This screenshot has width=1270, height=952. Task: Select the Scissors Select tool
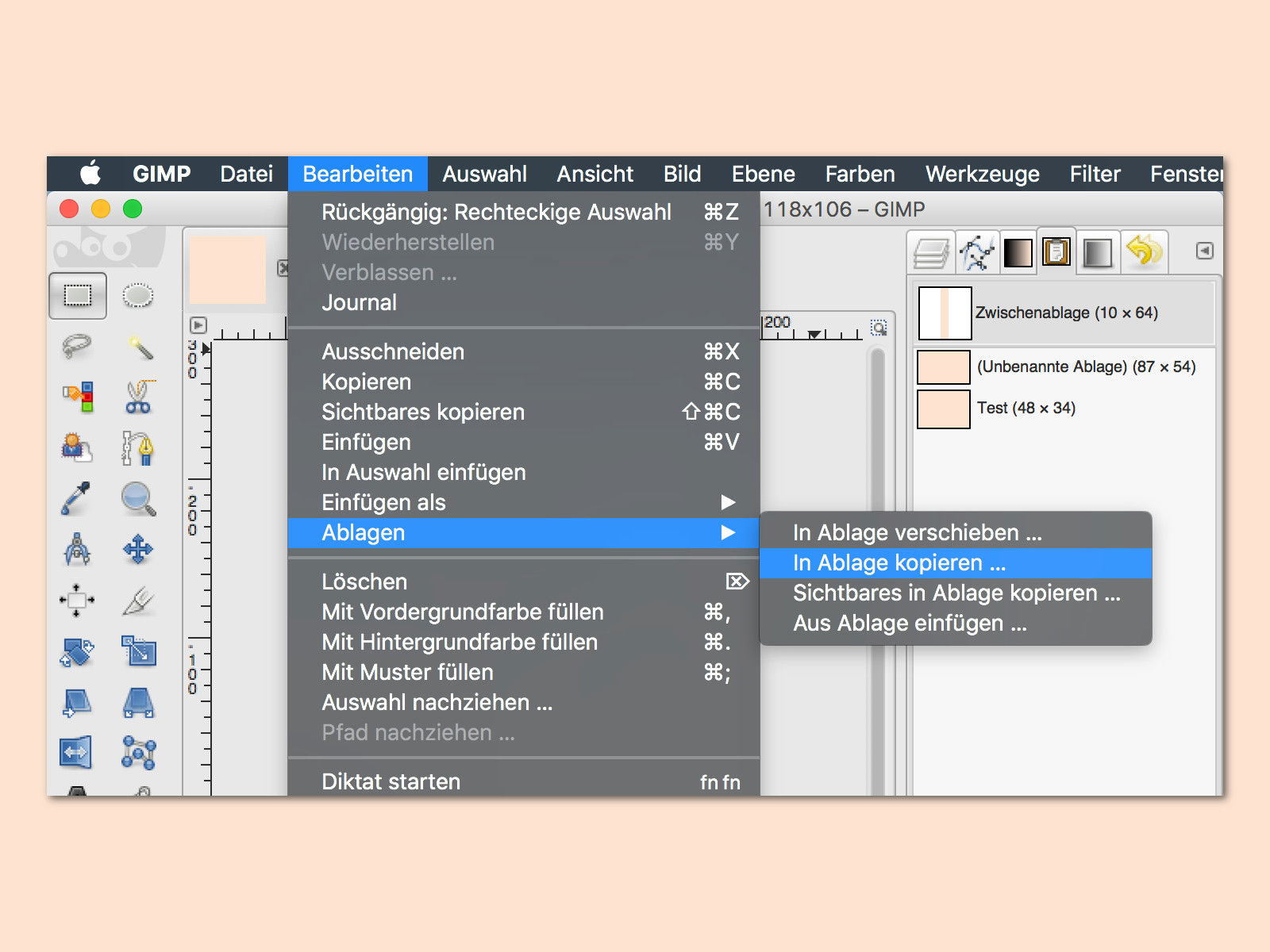(139, 397)
